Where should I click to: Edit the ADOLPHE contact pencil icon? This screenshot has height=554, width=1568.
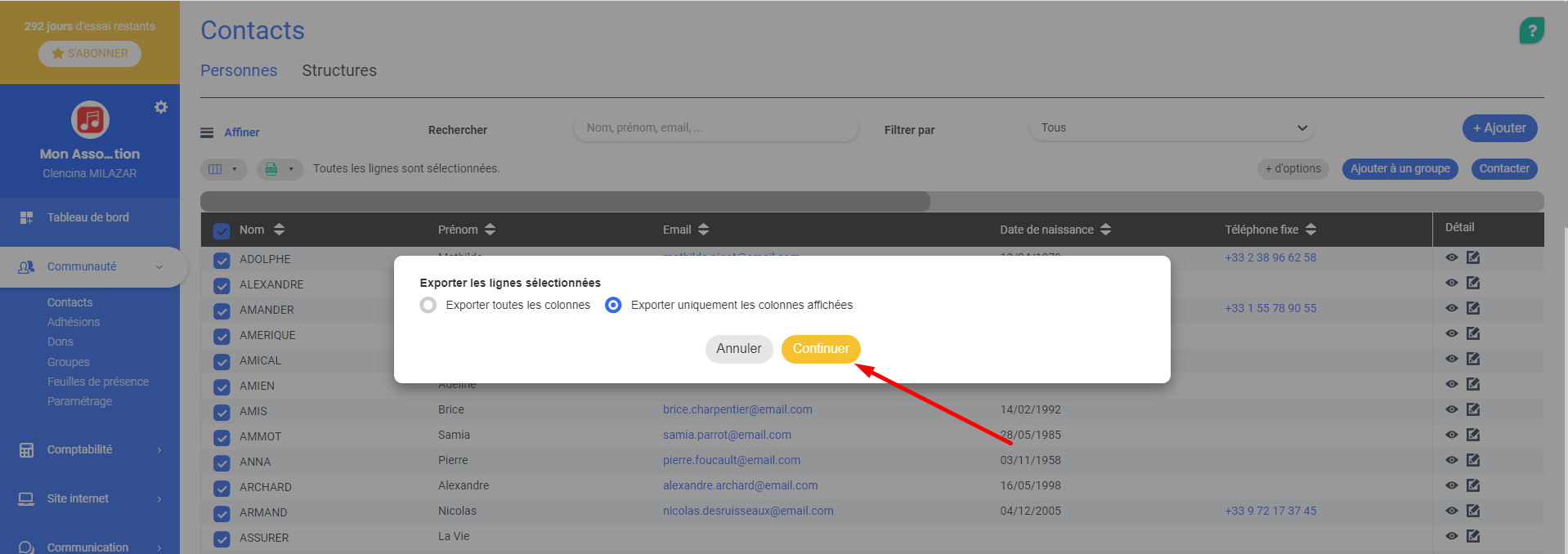tap(1473, 257)
